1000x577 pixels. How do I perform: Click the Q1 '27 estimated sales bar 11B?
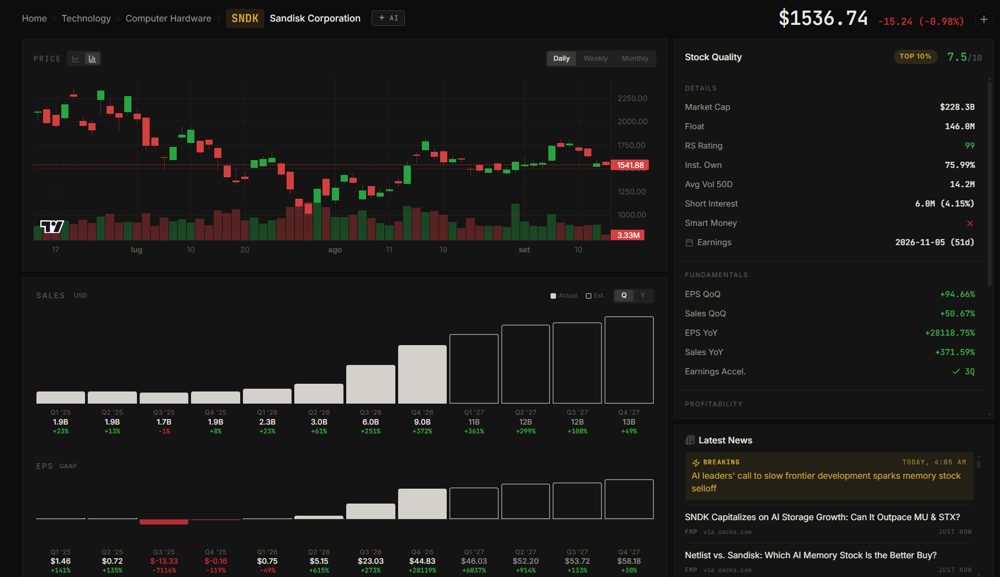474,369
